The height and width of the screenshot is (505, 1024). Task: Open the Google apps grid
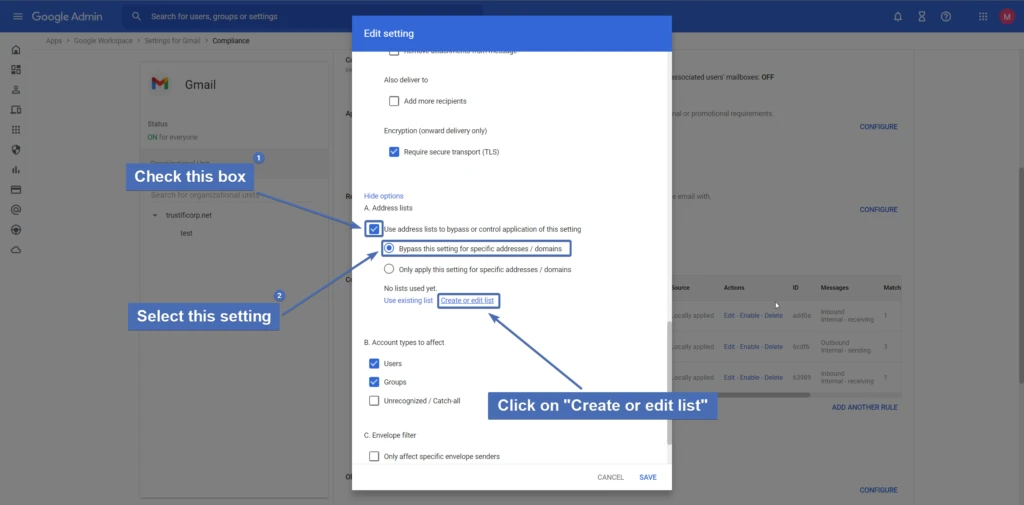pos(983,17)
